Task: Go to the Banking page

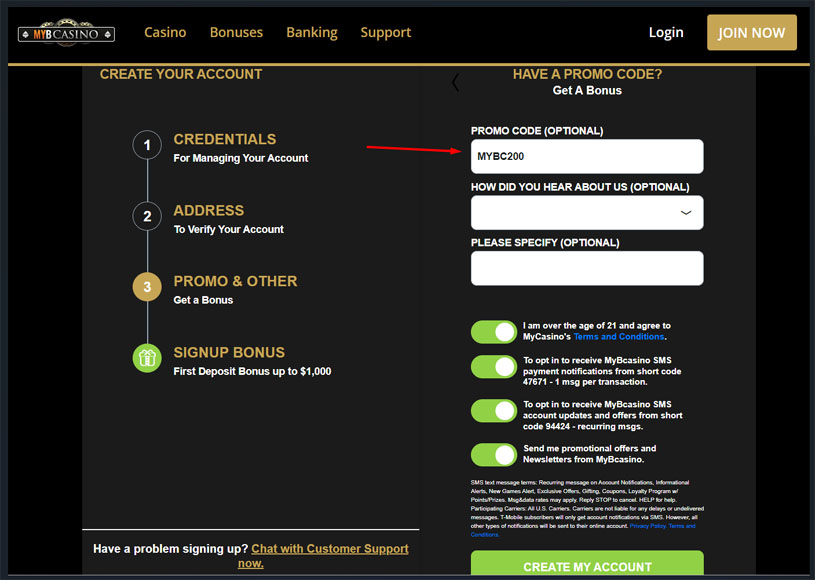Action: 312,32
